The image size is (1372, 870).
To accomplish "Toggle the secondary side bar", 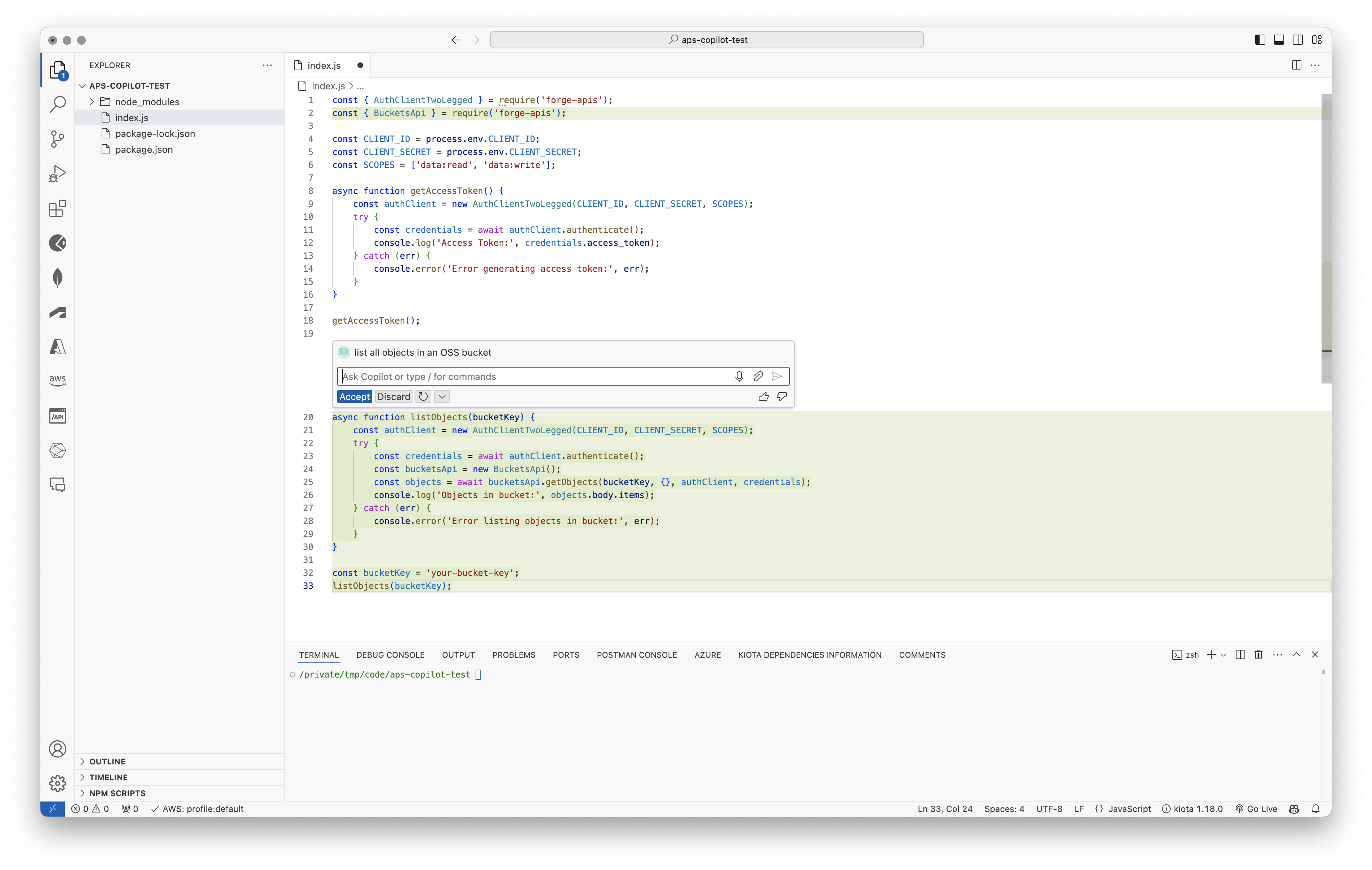I will (x=1297, y=39).
